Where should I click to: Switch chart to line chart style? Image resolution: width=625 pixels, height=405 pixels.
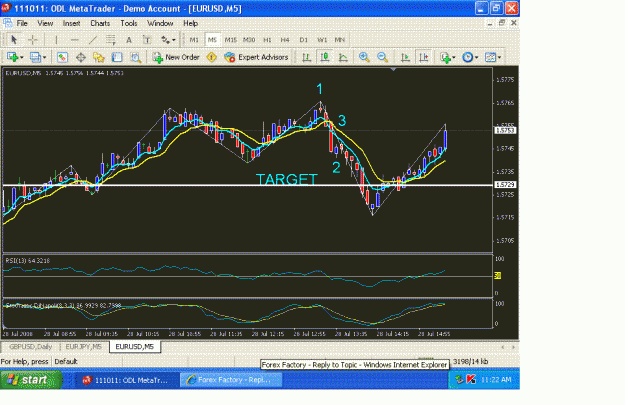point(343,57)
